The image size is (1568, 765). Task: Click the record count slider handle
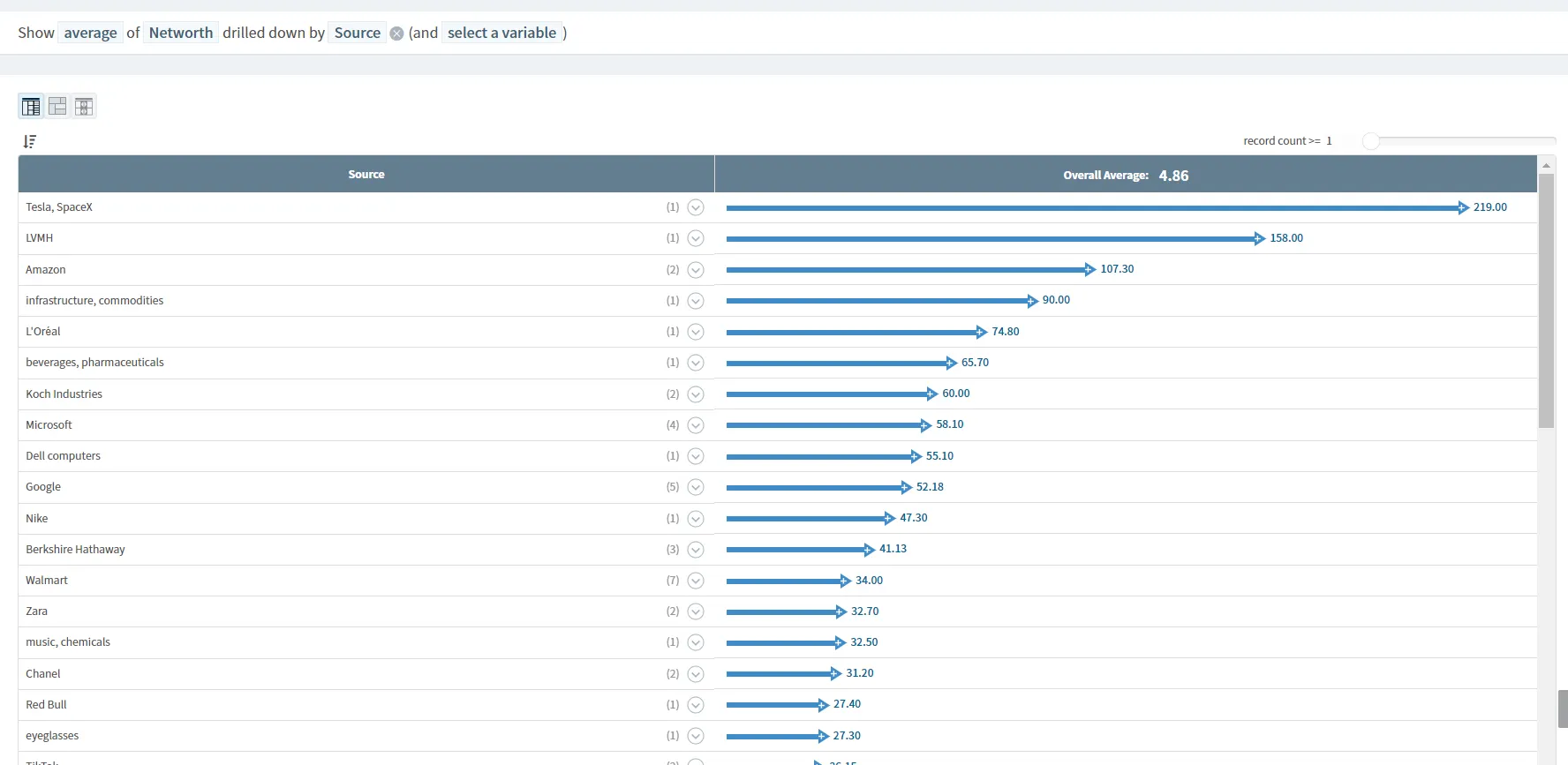1370,141
